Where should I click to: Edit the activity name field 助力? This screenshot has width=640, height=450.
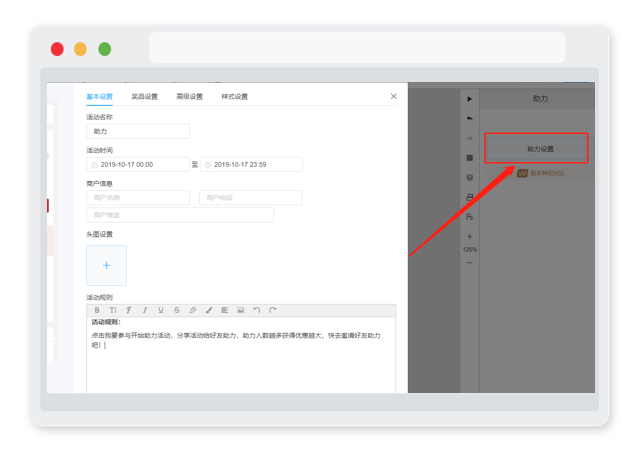click(x=138, y=131)
